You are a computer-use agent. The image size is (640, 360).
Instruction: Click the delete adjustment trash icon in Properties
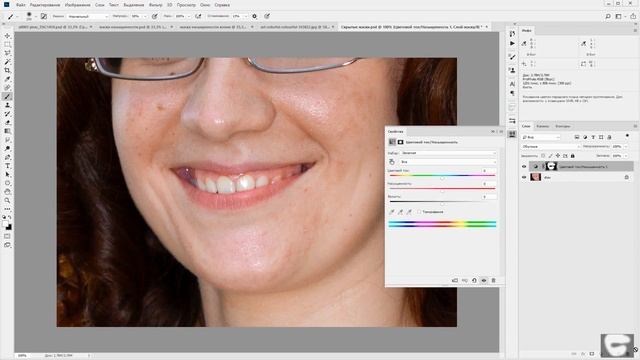click(493, 280)
